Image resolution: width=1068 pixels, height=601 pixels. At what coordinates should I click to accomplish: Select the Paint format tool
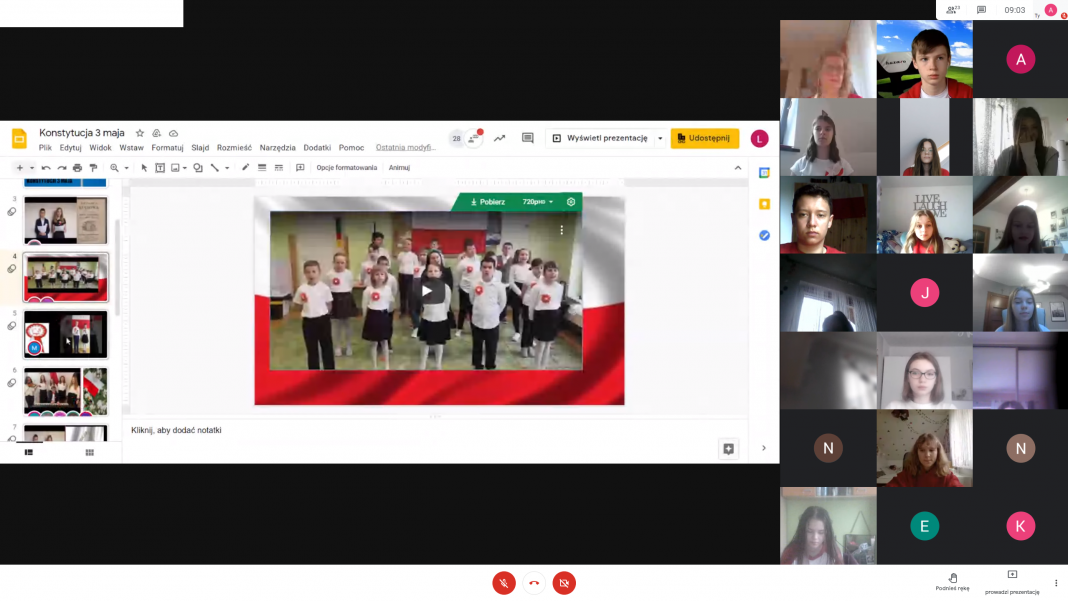tap(93, 168)
